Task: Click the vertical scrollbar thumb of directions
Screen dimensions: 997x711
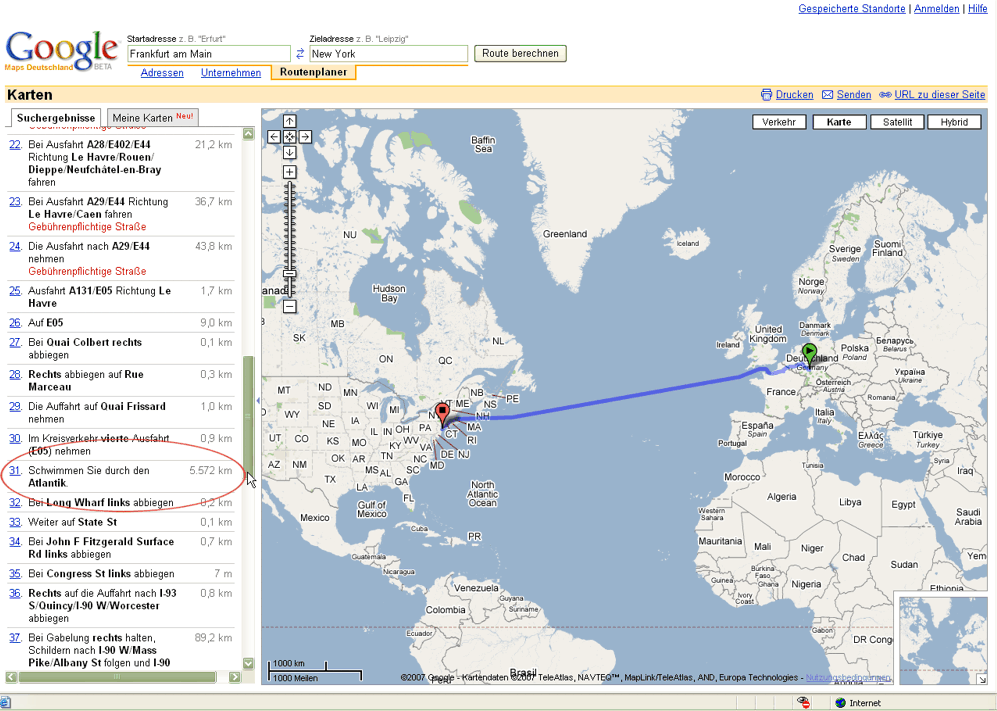Action: tap(249, 417)
